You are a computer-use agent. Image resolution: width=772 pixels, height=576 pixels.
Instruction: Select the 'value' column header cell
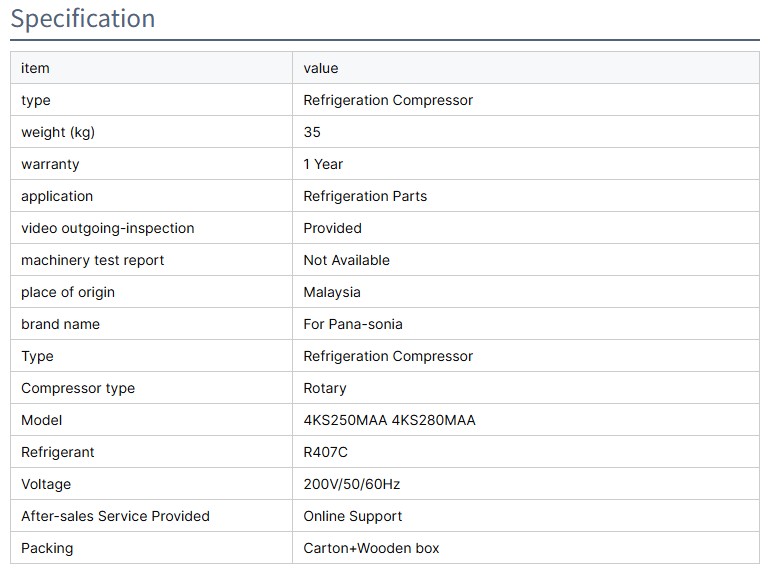(321, 68)
